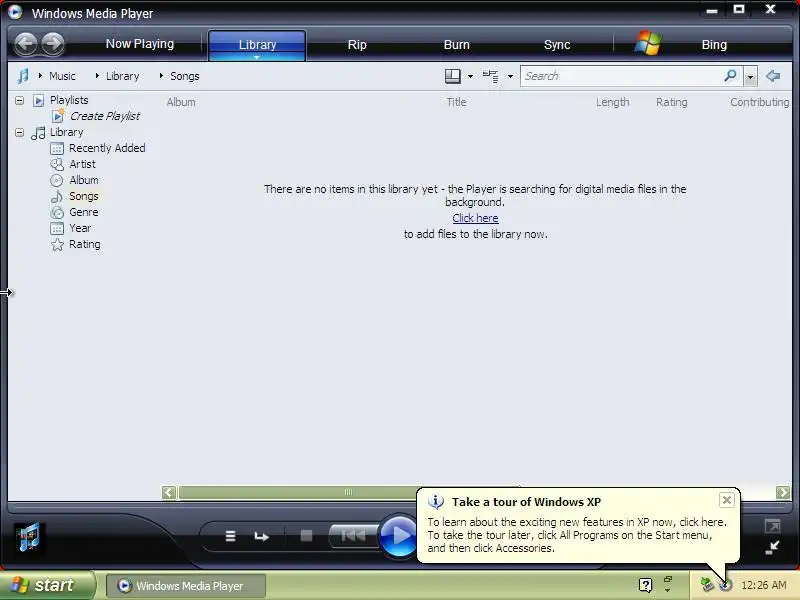Click the Contributing column header
800x600 pixels.
(x=760, y=102)
